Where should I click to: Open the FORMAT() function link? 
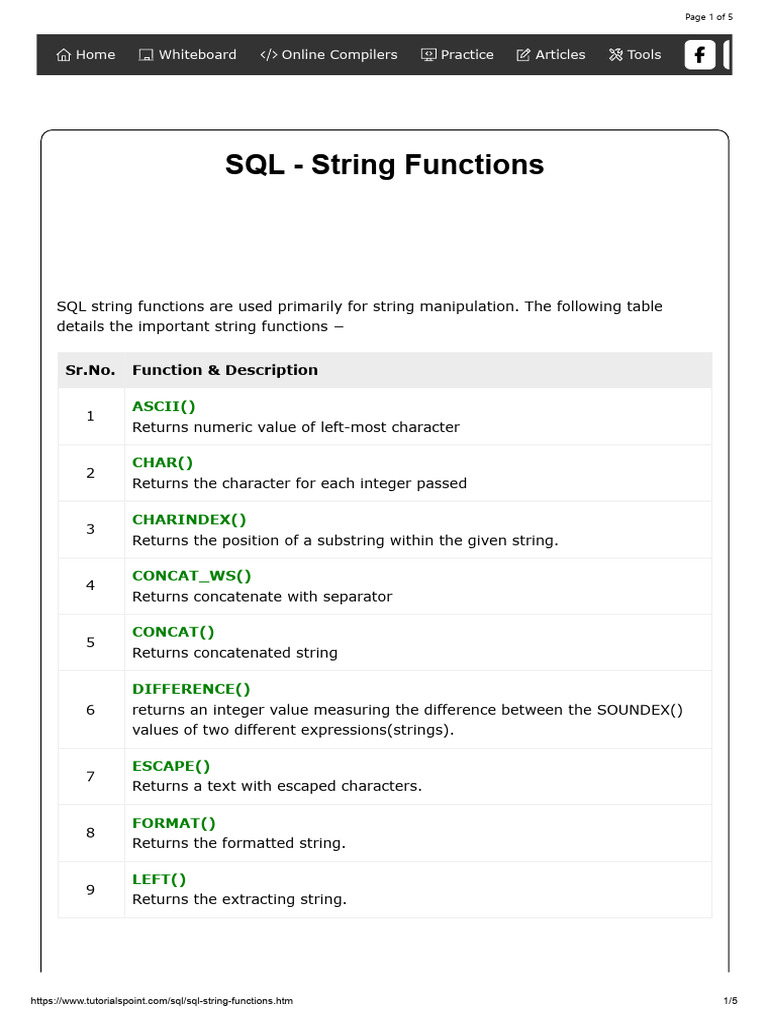(174, 823)
